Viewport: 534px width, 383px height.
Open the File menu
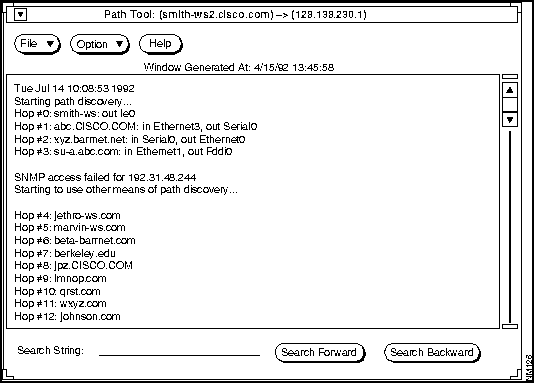(x=37, y=44)
